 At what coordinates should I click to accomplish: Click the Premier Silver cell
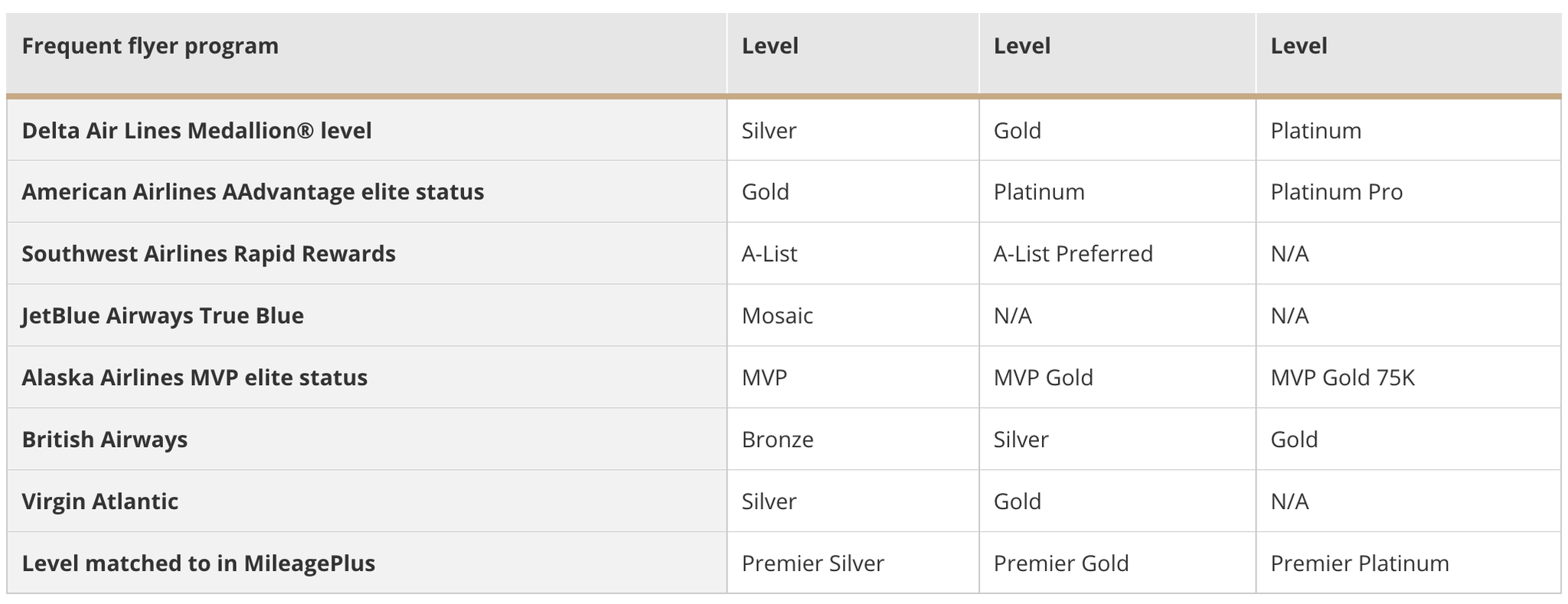pyautogui.click(x=812, y=563)
